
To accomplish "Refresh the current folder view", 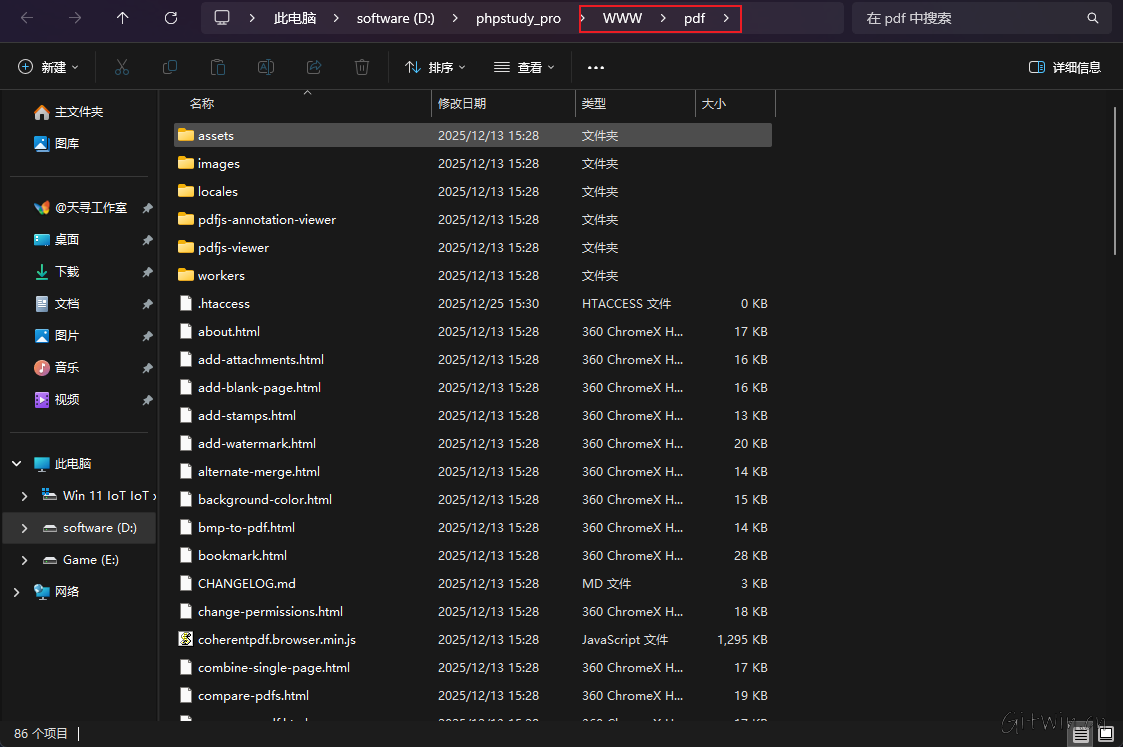I will point(171,18).
